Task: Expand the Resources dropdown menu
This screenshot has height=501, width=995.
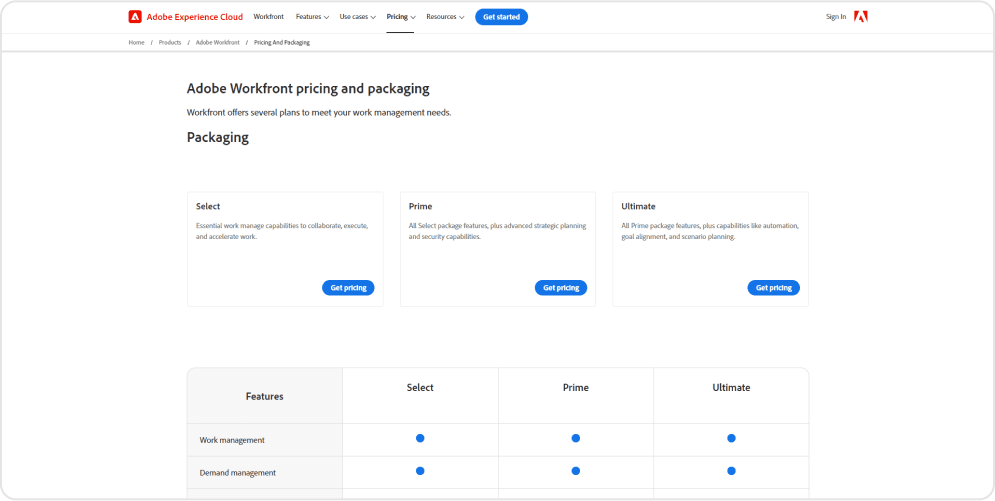Action: click(445, 17)
